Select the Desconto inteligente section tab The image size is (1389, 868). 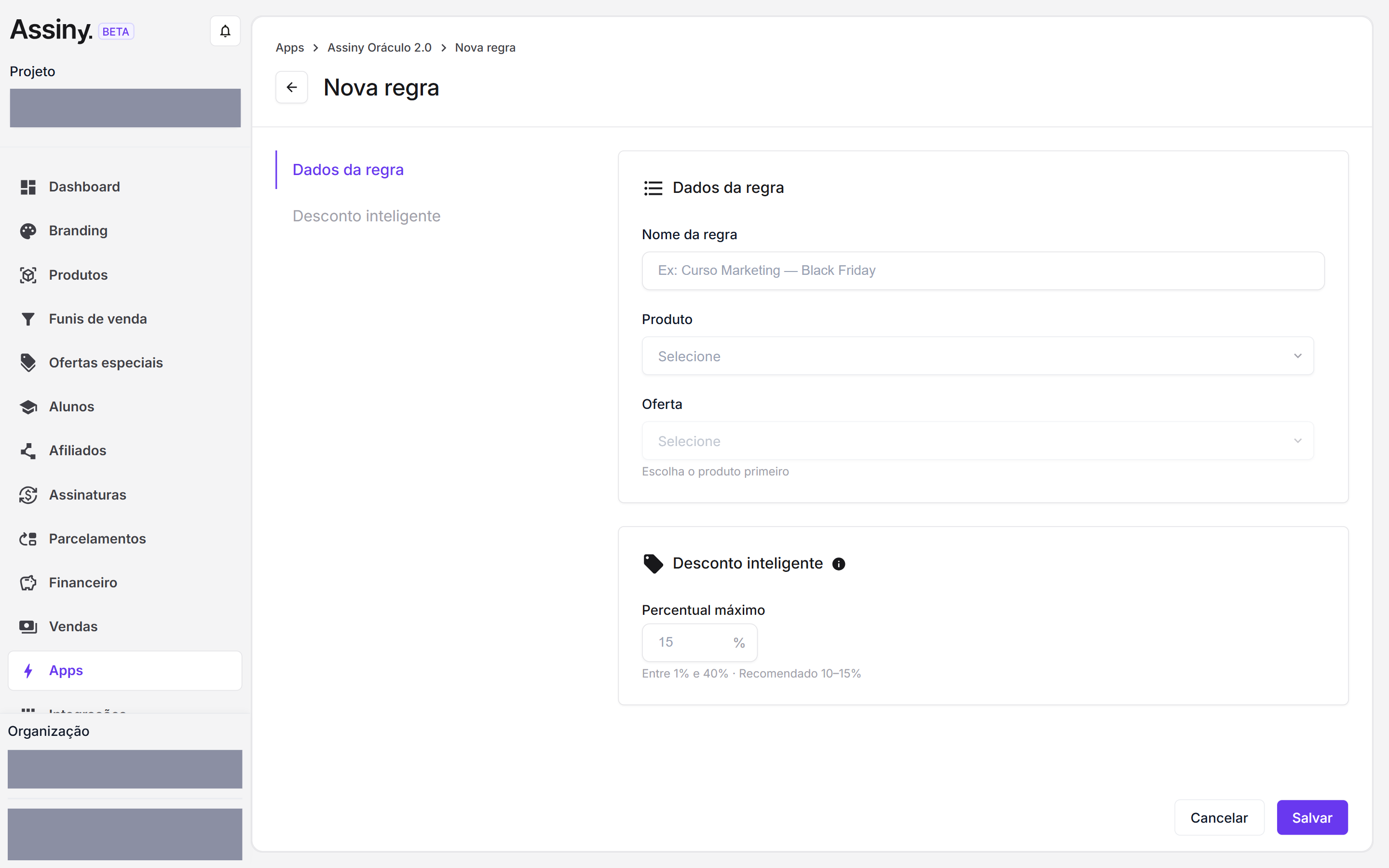(x=367, y=217)
